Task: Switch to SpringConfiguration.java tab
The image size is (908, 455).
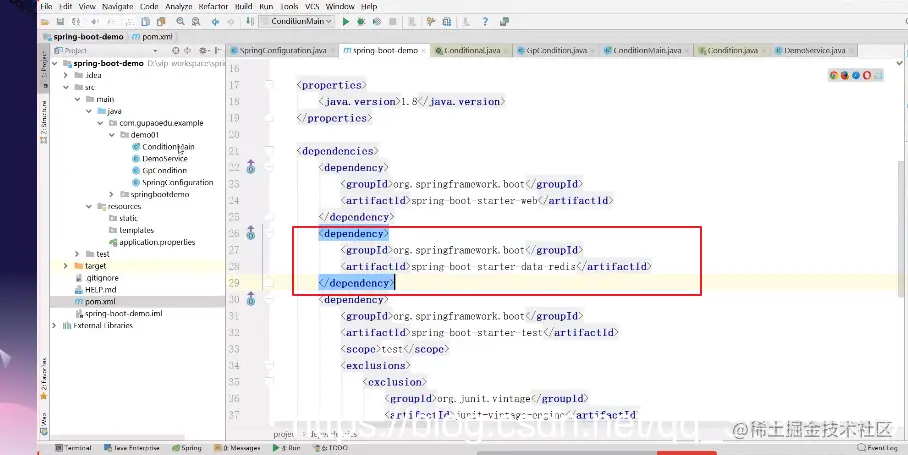Action: tap(282, 50)
